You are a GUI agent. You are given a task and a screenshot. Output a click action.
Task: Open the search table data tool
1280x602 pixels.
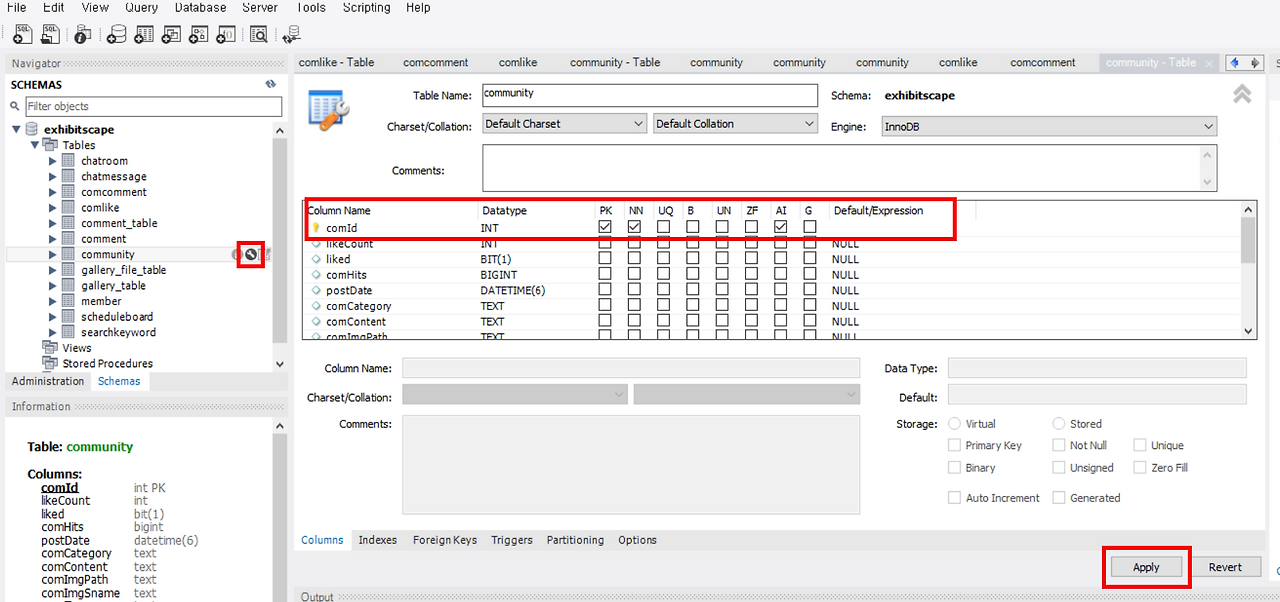(x=260, y=34)
